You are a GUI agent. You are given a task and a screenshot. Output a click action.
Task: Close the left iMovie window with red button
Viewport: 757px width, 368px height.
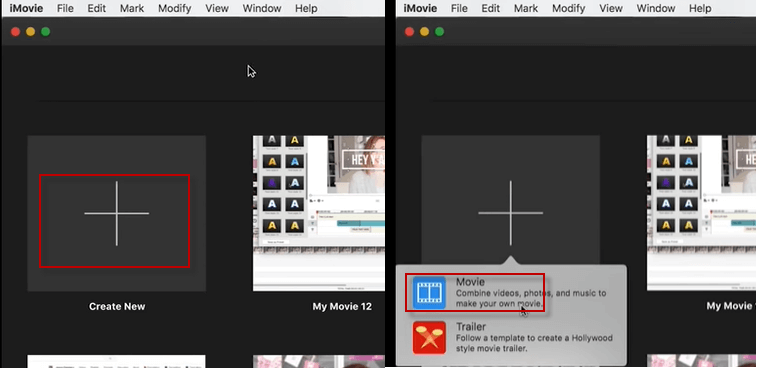click(x=15, y=32)
